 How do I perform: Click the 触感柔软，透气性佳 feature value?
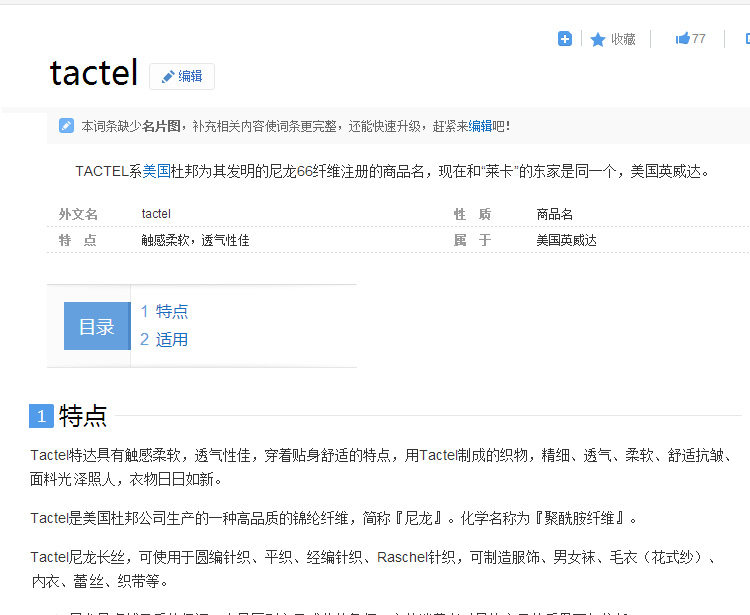click(x=195, y=240)
